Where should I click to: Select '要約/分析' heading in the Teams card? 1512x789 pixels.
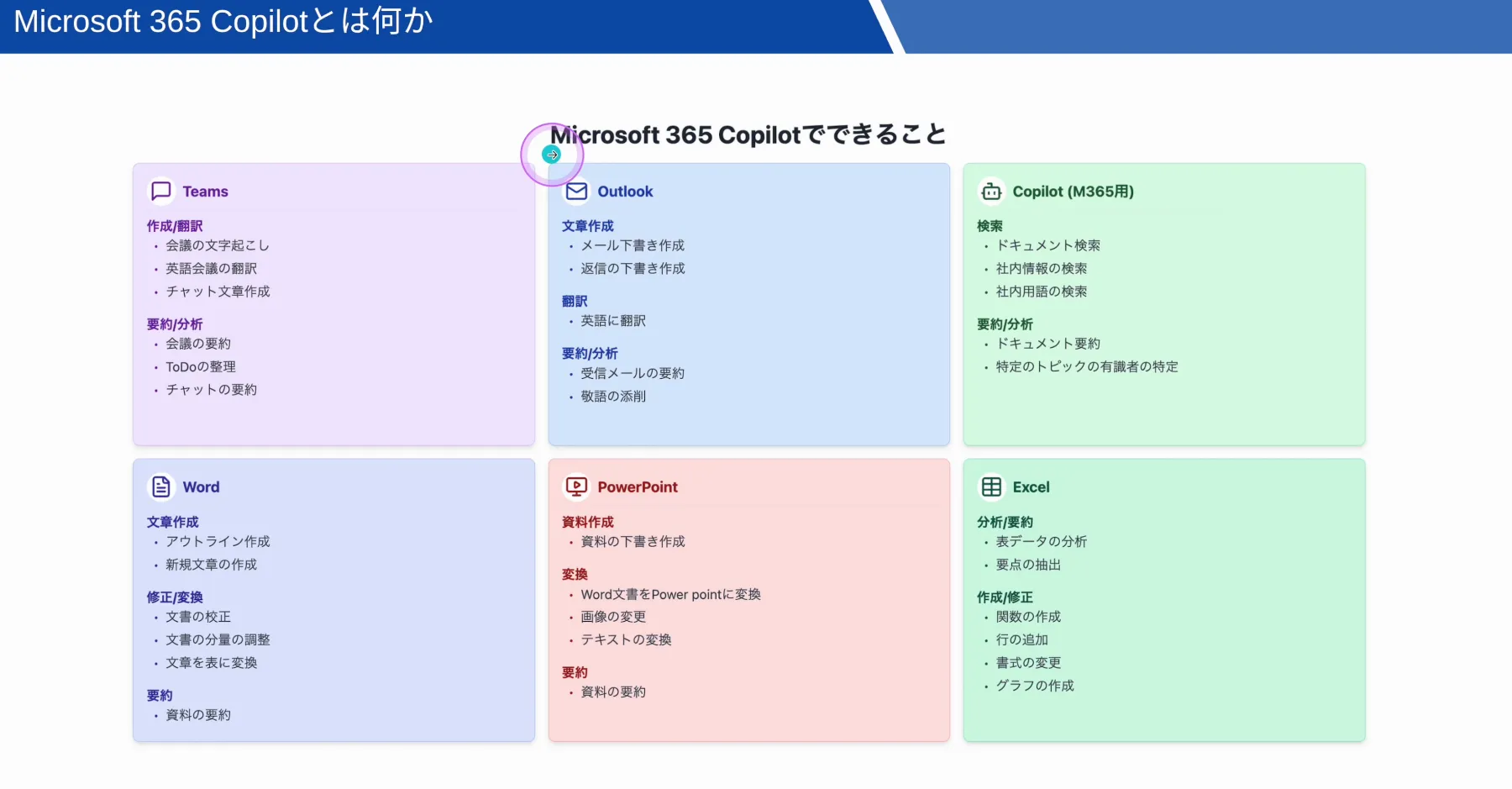point(175,324)
